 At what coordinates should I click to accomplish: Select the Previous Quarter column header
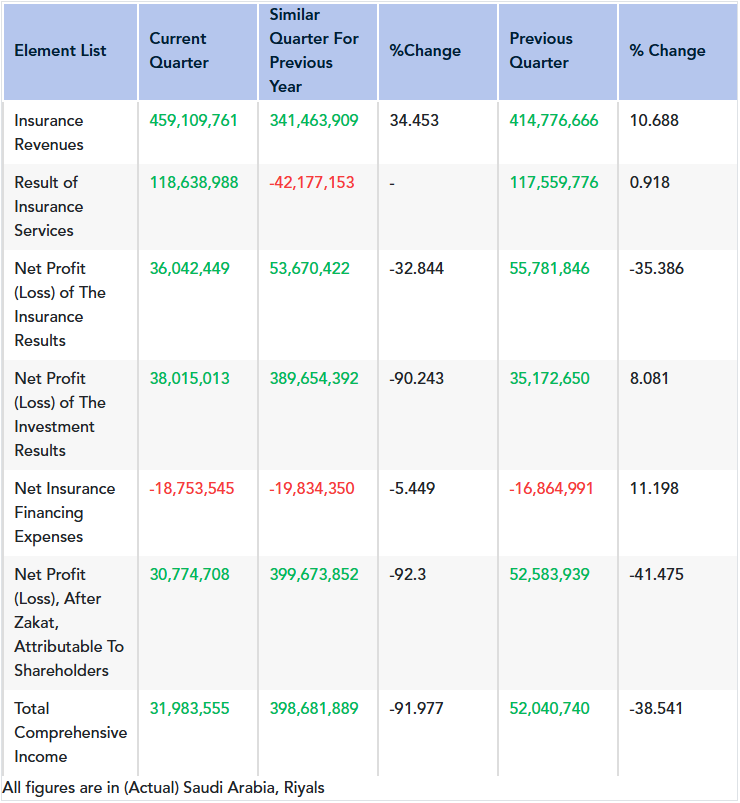[541, 51]
